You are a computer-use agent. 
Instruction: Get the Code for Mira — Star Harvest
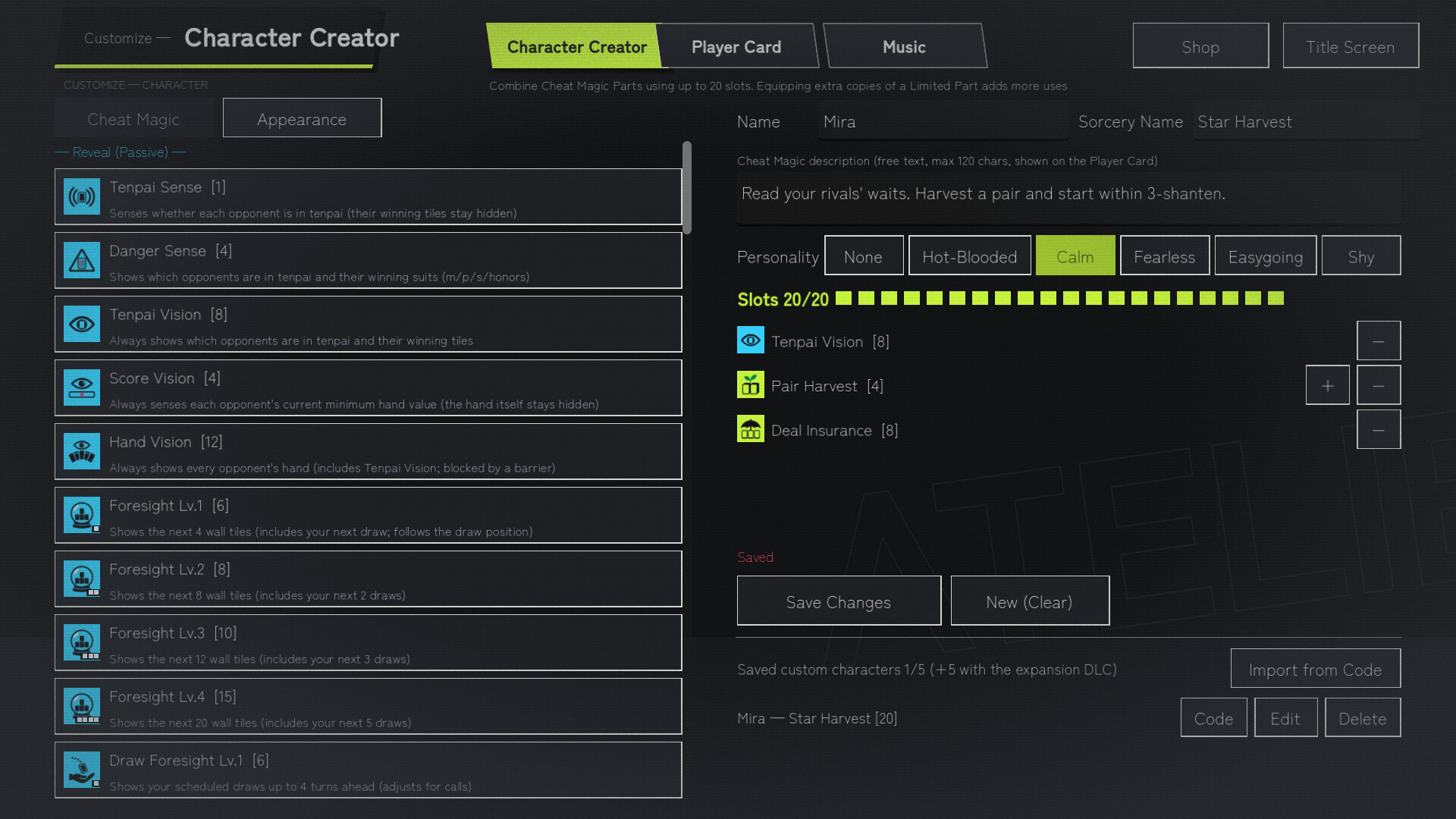1214,717
